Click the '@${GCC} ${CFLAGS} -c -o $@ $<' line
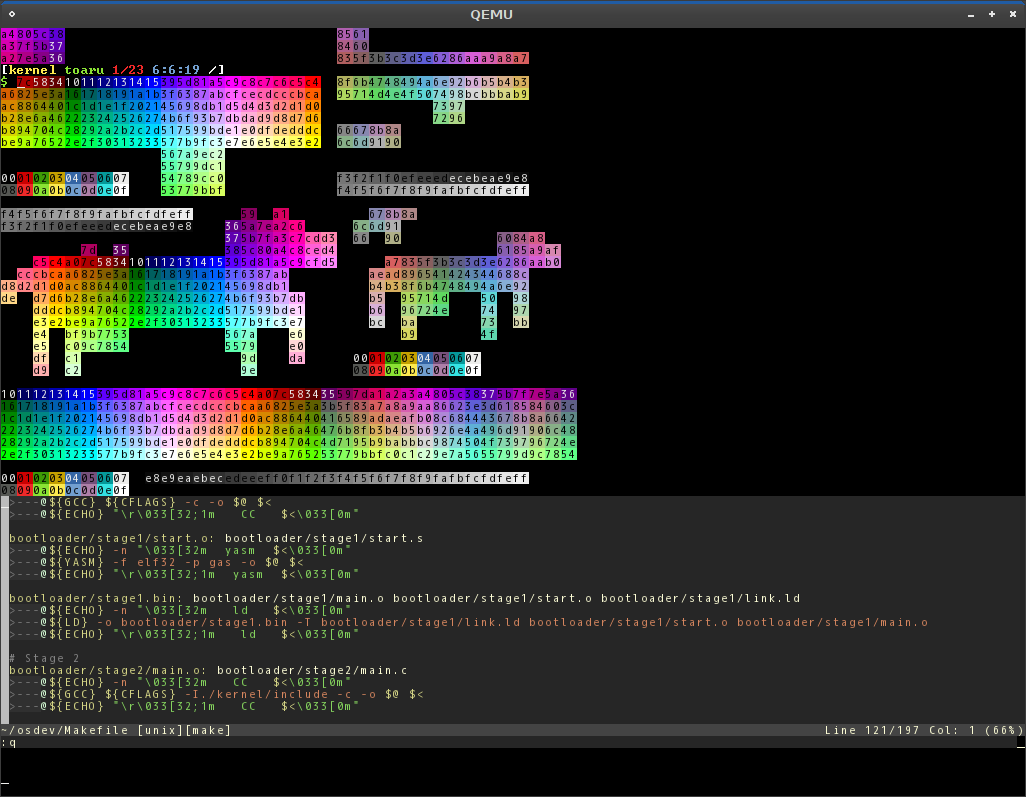This screenshot has width=1026, height=797. (141, 502)
